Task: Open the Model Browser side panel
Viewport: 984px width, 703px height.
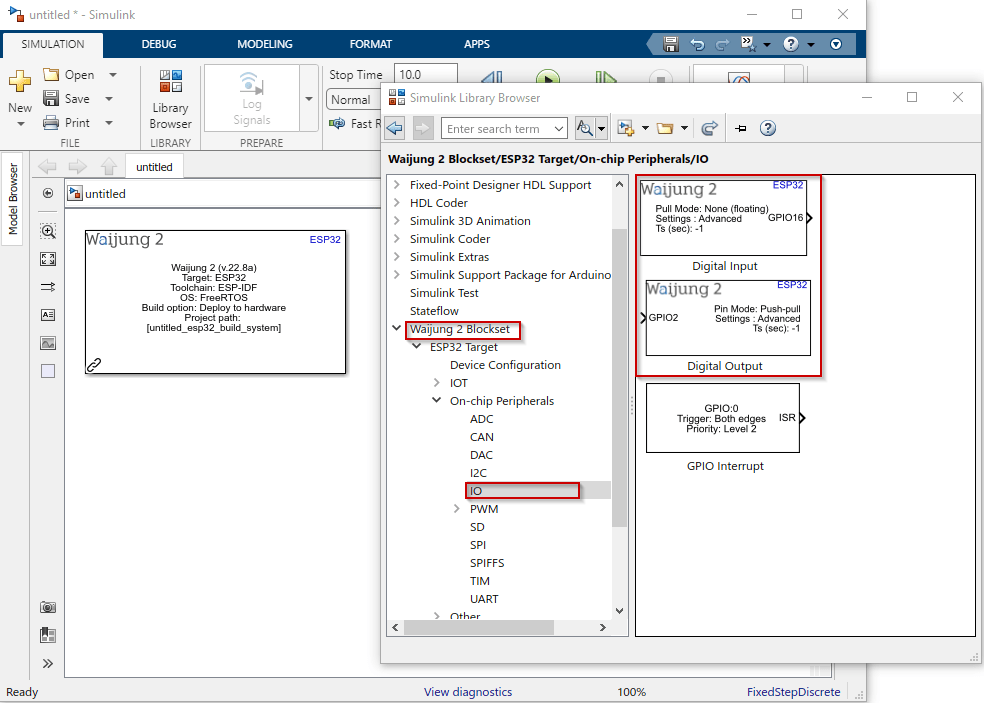Action: pyautogui.click(x=13, y=199)
